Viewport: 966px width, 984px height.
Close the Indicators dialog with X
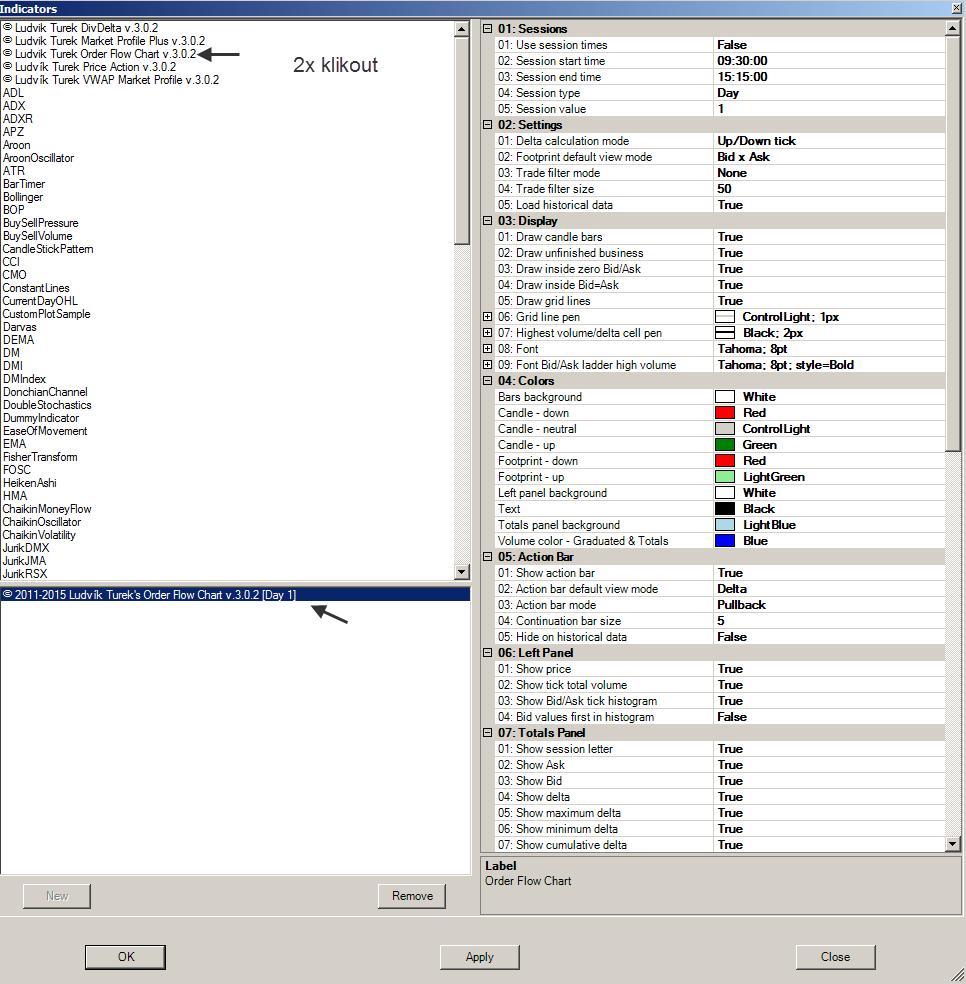click(x=958, y=8)
